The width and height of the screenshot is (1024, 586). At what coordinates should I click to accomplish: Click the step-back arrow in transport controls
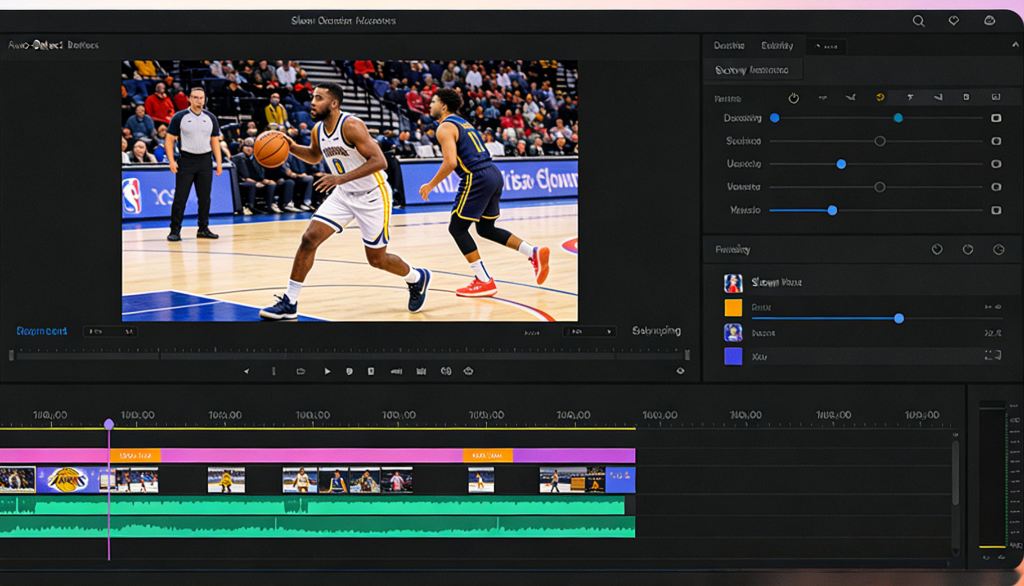click(x=247, y=371)
